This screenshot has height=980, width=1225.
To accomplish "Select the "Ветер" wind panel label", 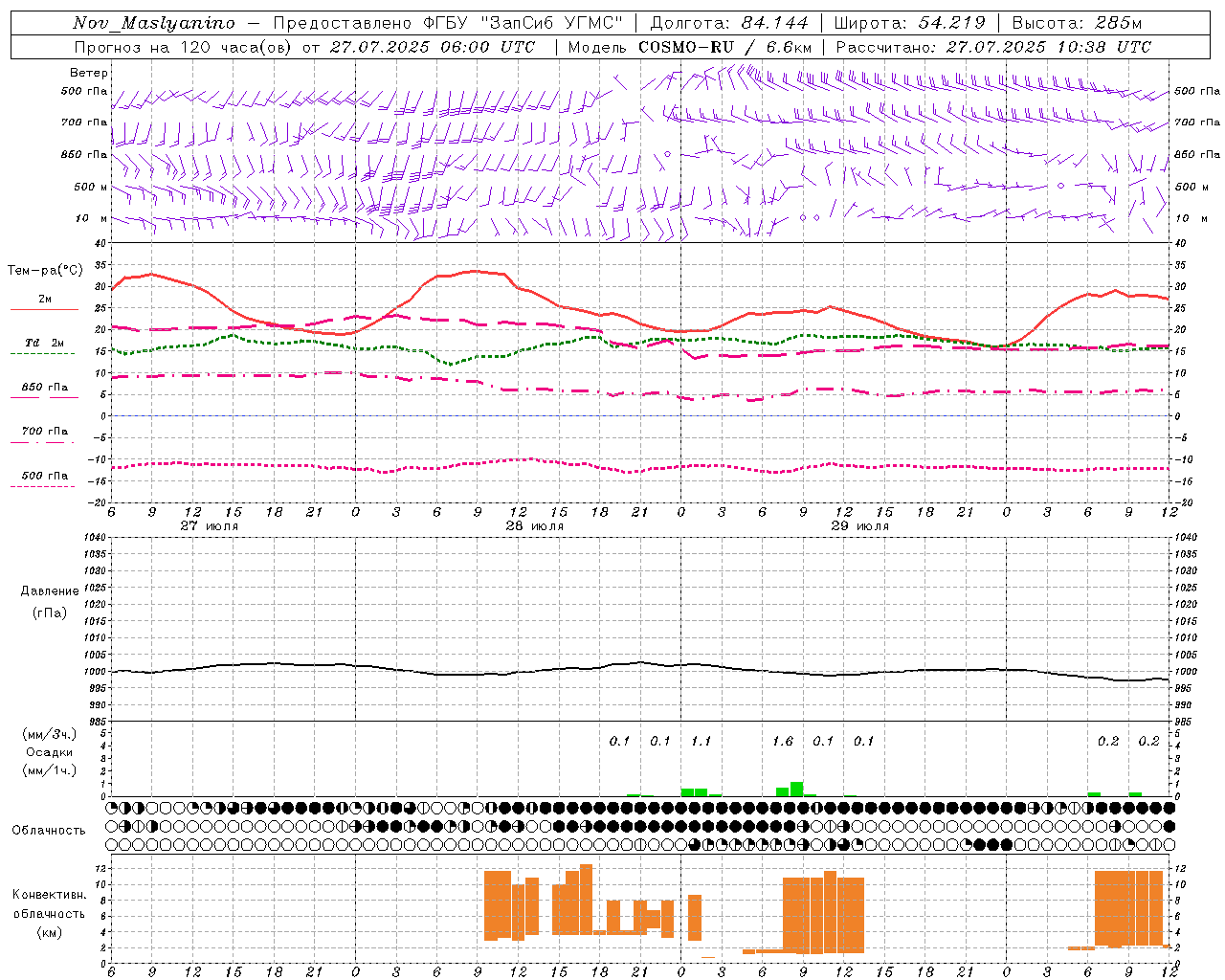I will point(89,73).
